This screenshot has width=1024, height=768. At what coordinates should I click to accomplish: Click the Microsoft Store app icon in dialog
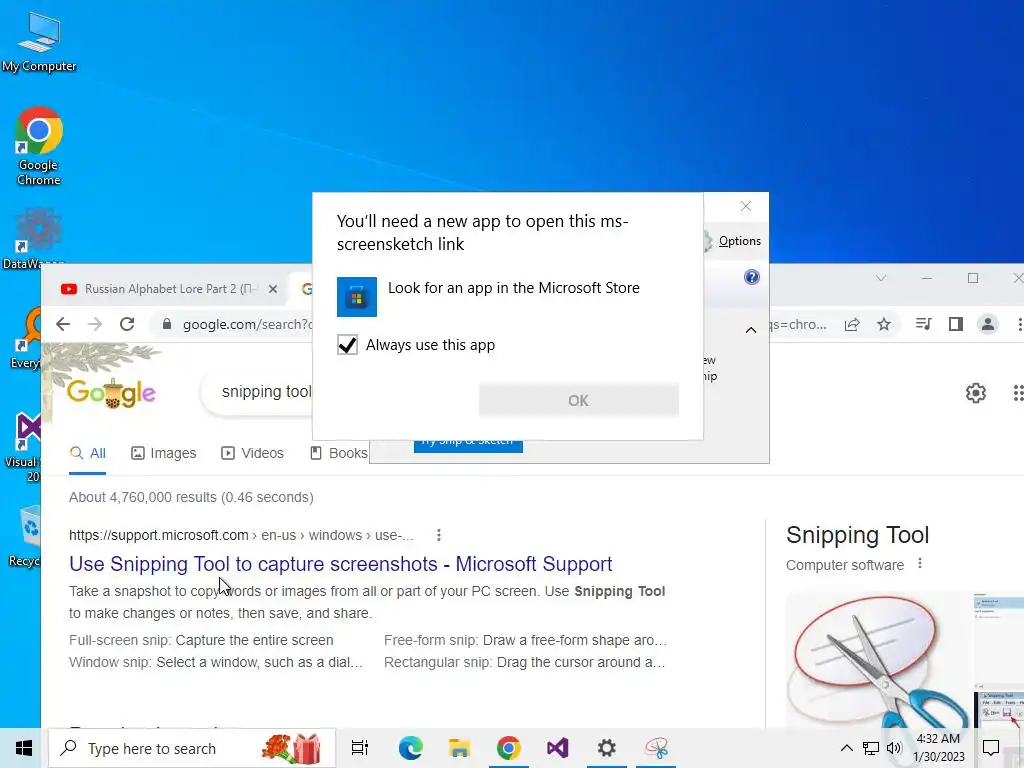[x=357, y=296]
